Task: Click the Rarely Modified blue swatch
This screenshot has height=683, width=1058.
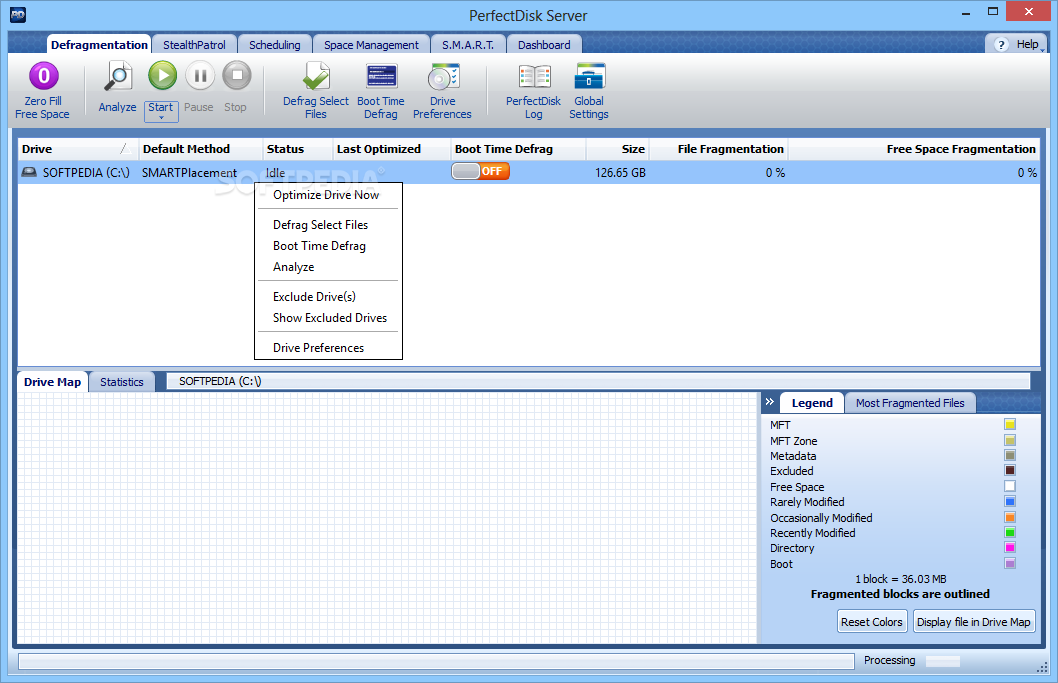Action: 1009,501
